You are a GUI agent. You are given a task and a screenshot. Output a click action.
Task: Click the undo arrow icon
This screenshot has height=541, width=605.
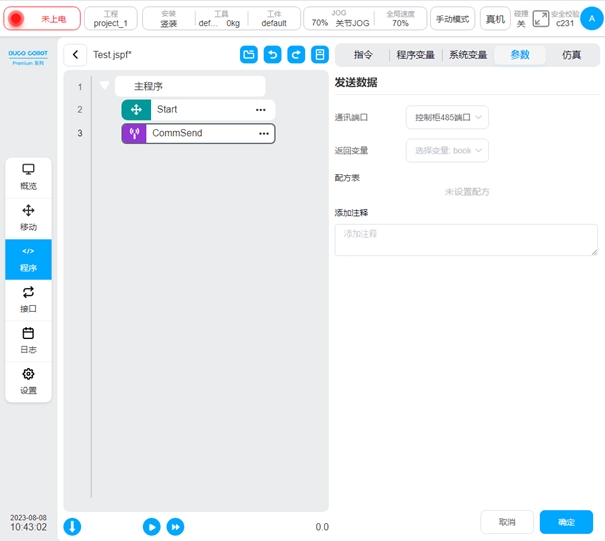tap(272, 55)
